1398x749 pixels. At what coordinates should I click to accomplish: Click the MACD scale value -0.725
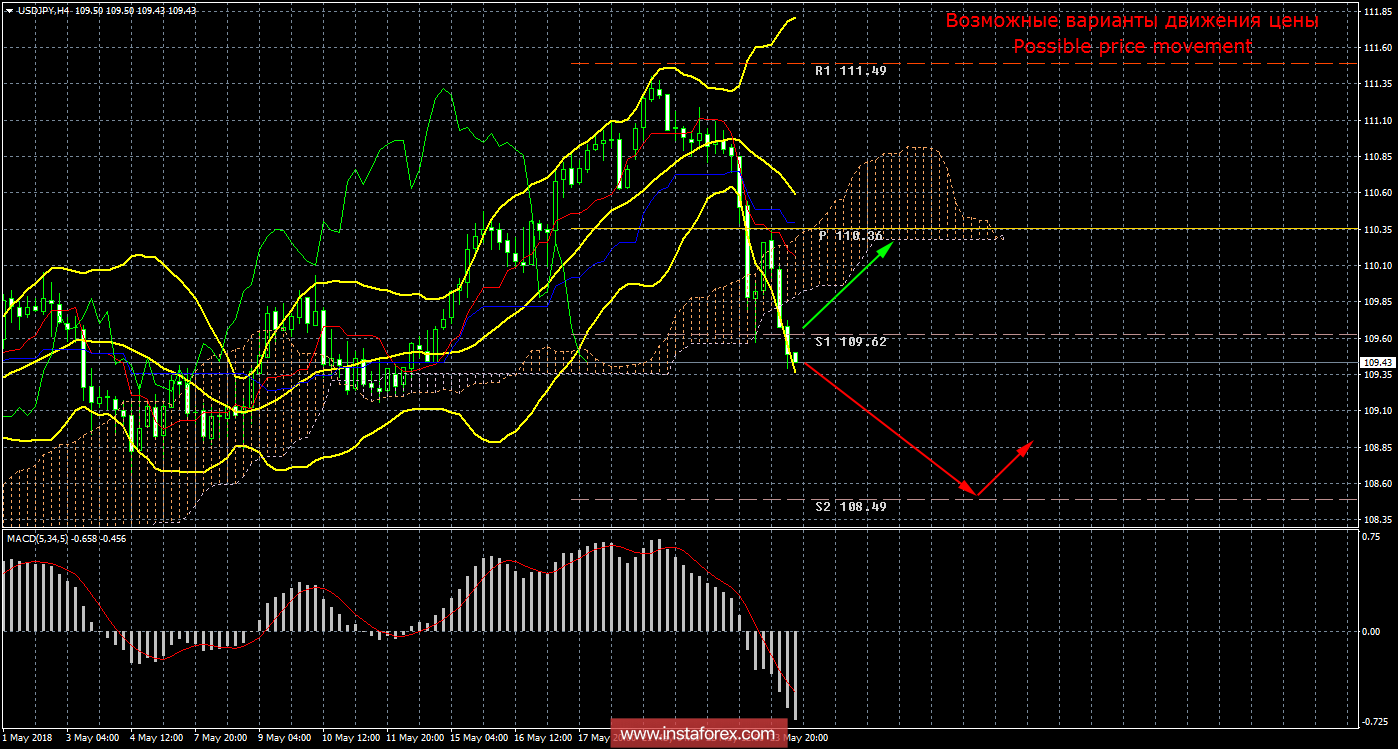point(1376,721)
